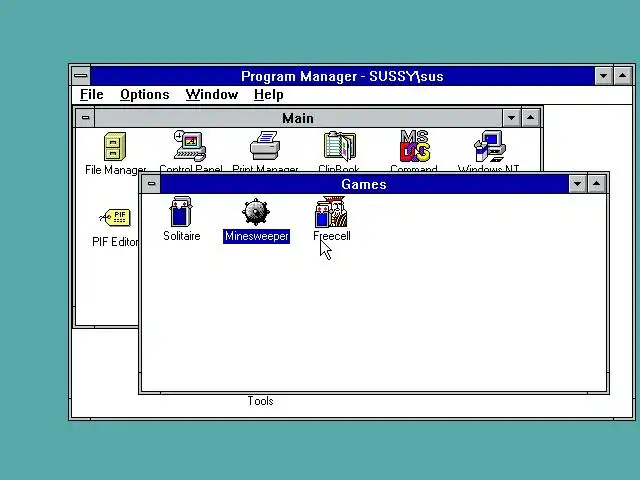The height and width of the screenshot is (480, 640).
Task: Select the Print Manager printer icon
Action: coord(265,146)
